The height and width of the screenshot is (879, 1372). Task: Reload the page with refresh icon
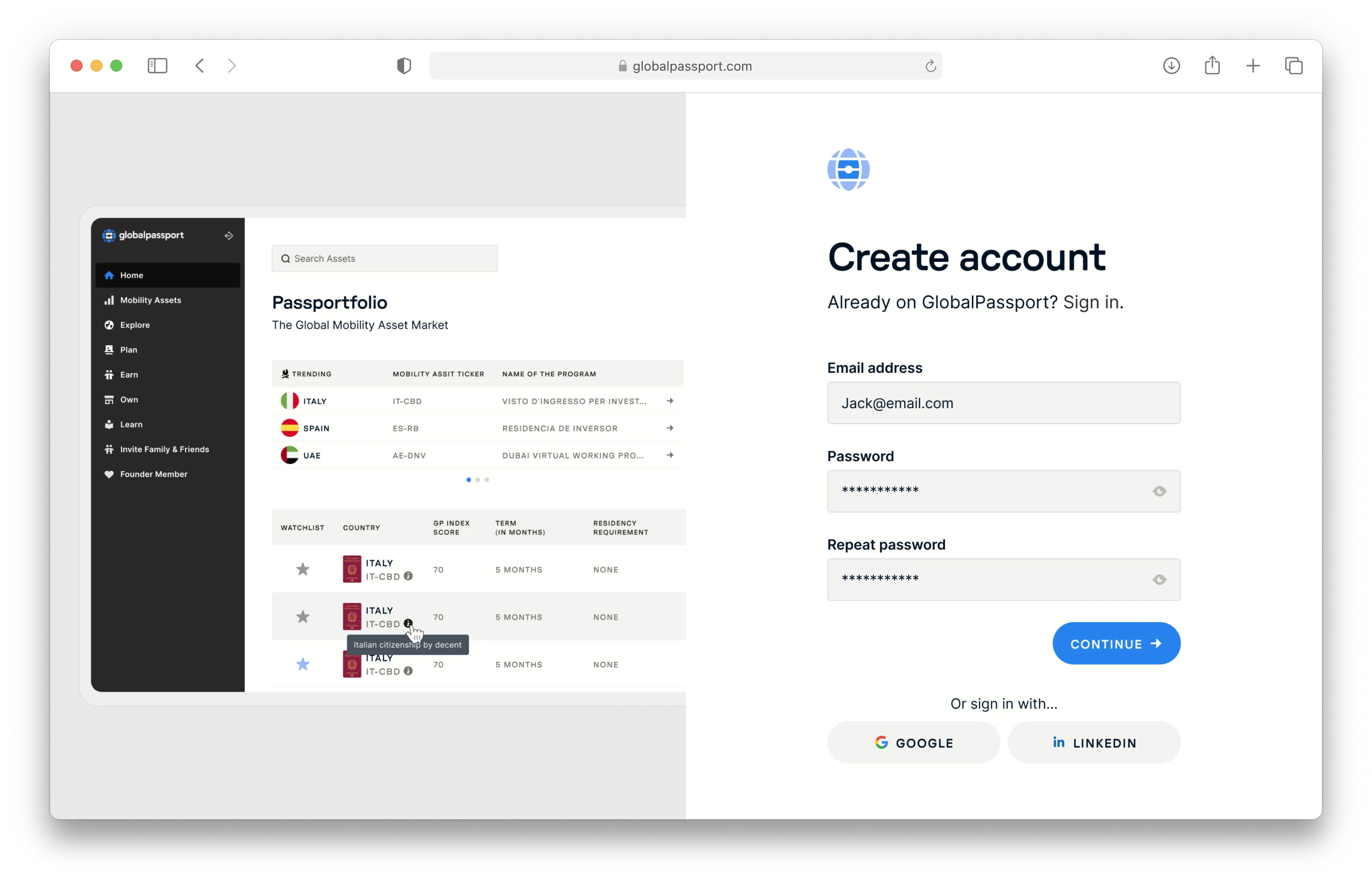point(930,66)
